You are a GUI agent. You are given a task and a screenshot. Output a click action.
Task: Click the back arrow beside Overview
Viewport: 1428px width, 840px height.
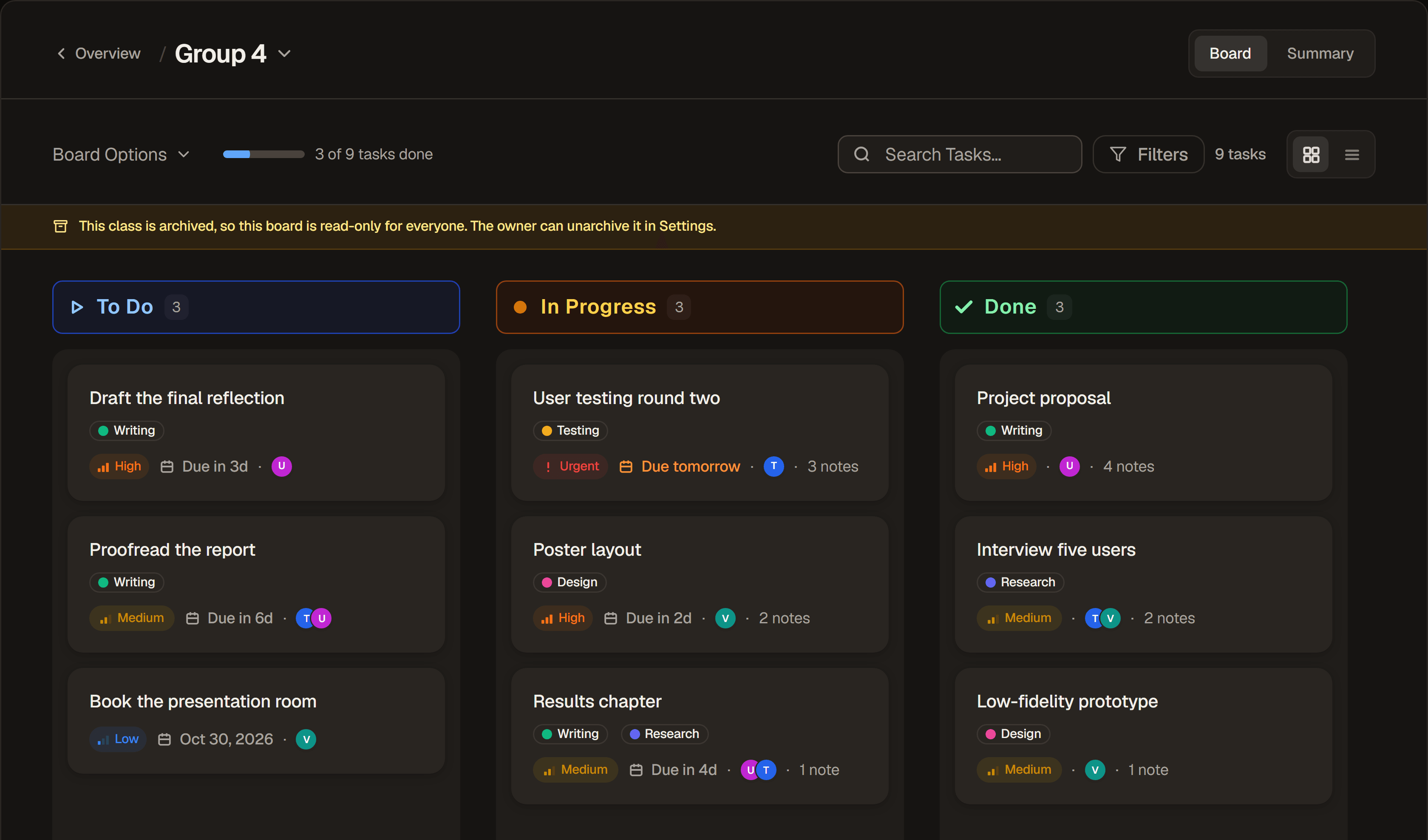[61, 53]
